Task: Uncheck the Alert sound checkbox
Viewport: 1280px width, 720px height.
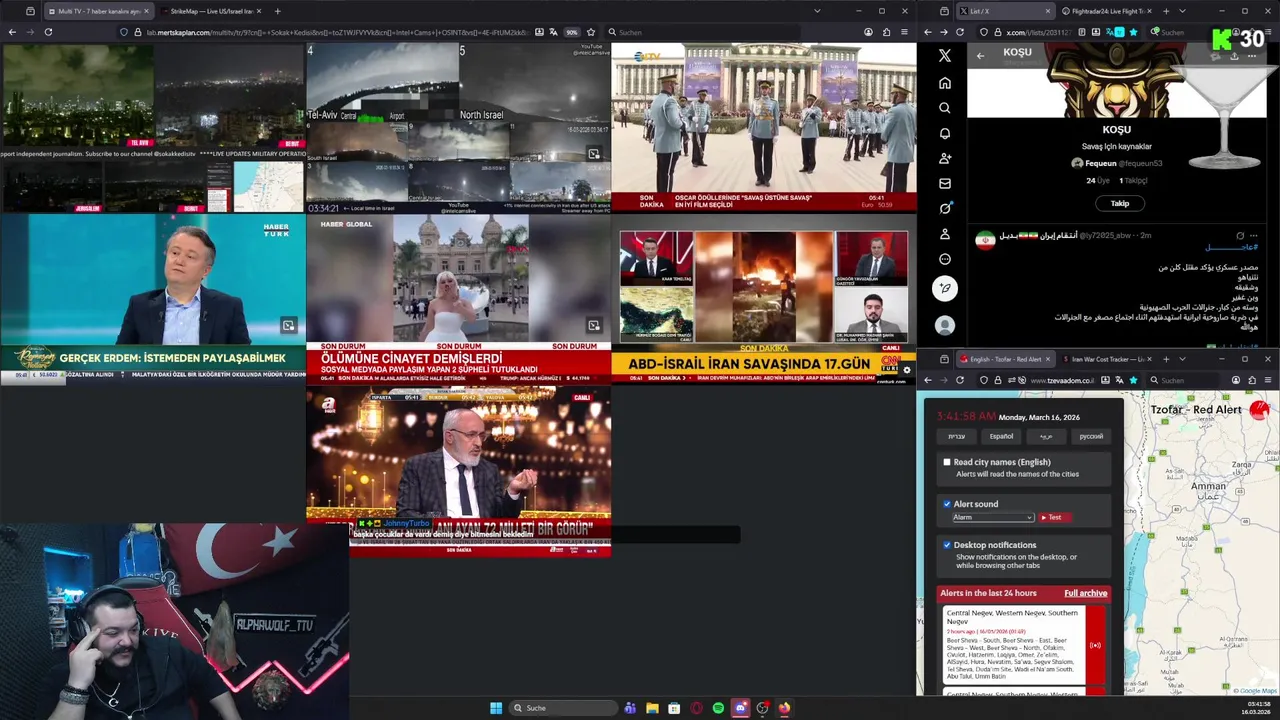Action: 947,504
